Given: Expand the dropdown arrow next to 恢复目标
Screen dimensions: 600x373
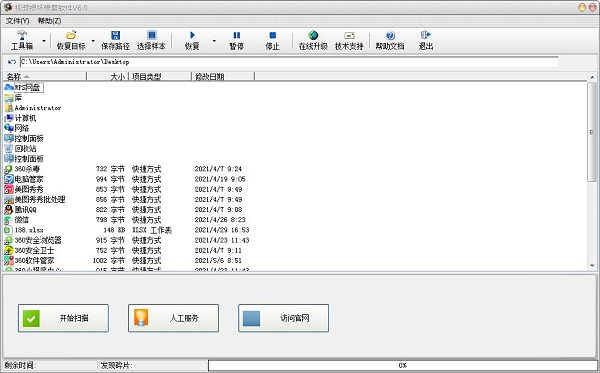Looking at the screenshot, I should pyautogui.click(x=93, y=41).
